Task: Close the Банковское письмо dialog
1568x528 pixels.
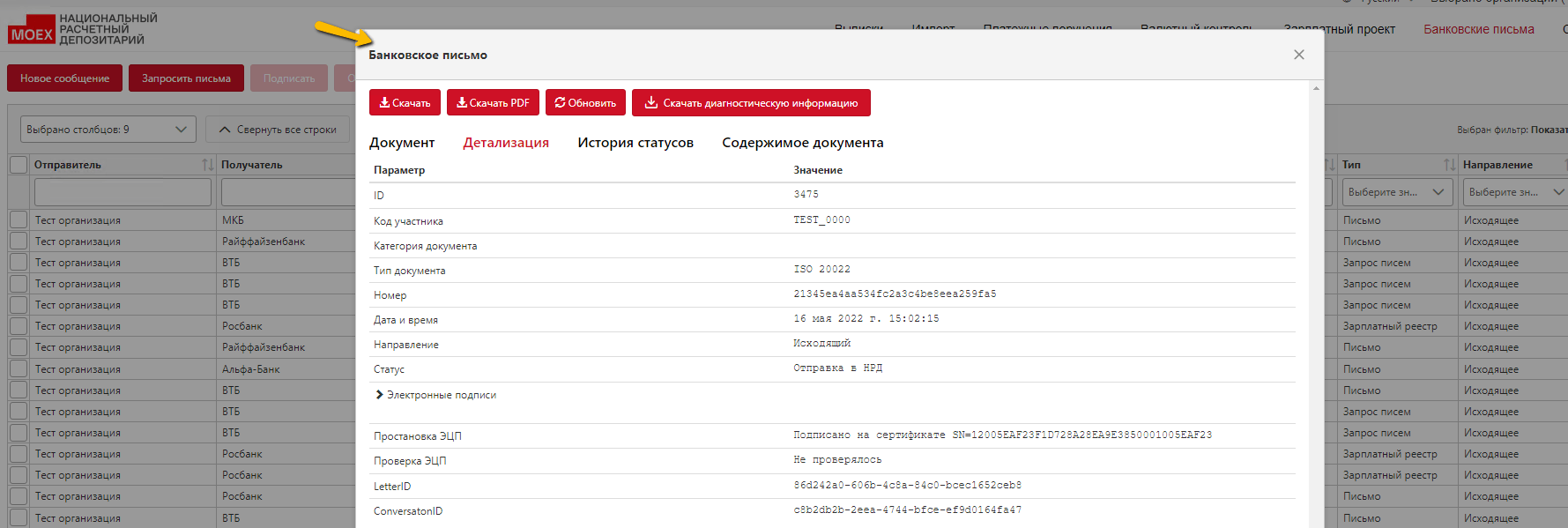Action: coord(1298,55)
